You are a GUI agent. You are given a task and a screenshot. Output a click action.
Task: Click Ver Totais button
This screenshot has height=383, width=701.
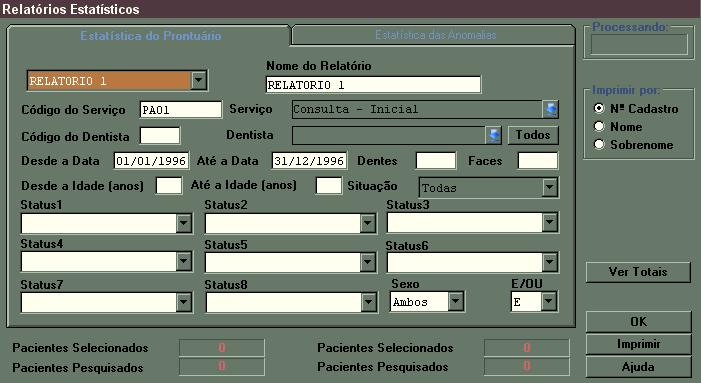pos(638,272)
